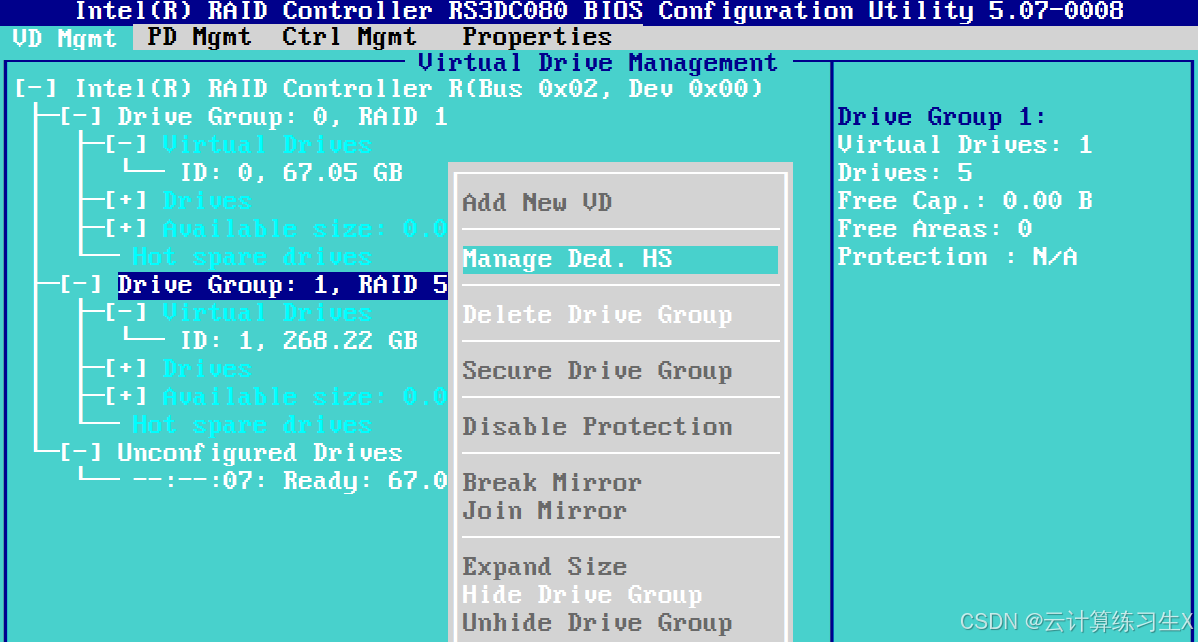
Task: Open the Properties tab
Action: [x=537, y=37]
